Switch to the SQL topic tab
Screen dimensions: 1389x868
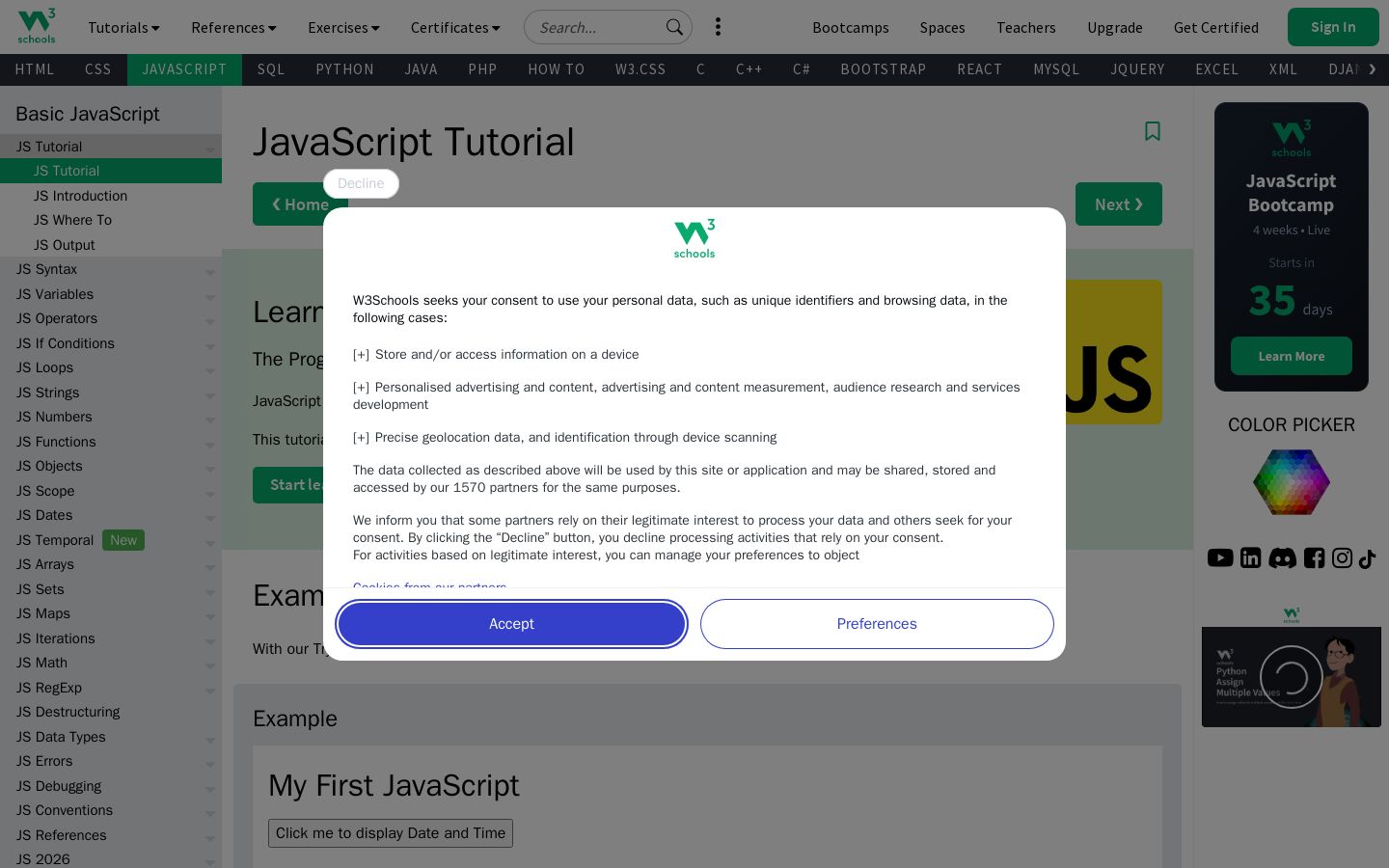tap(271, 69)
